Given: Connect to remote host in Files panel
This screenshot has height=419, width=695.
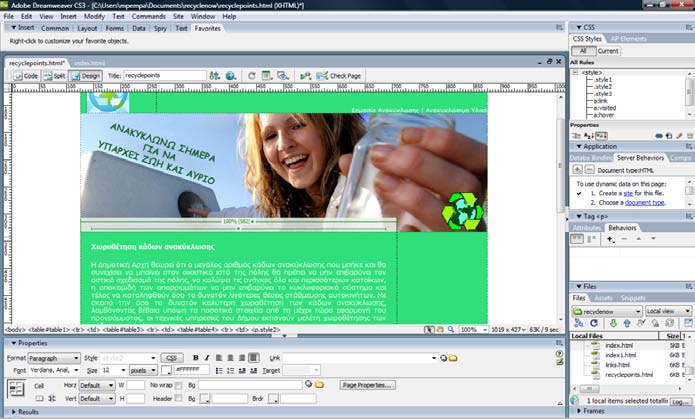Looking at the screenshot, I should pyautogui.click(x=578, y=323).
